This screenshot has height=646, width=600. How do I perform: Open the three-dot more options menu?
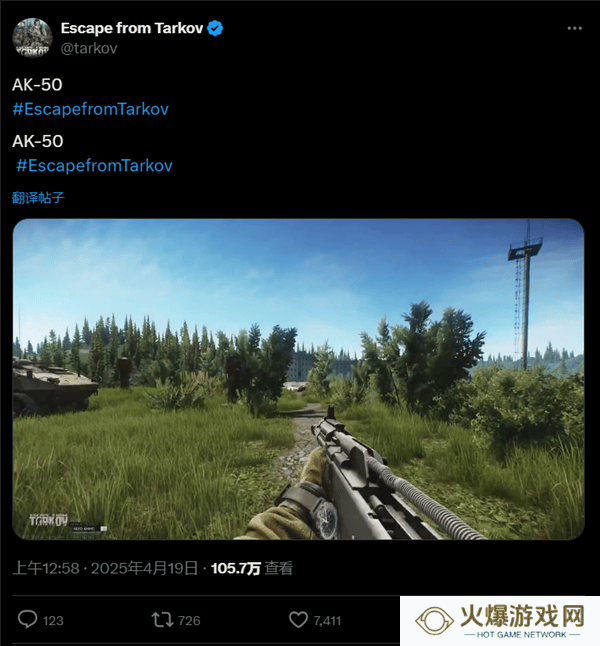(x=574, y=28)
